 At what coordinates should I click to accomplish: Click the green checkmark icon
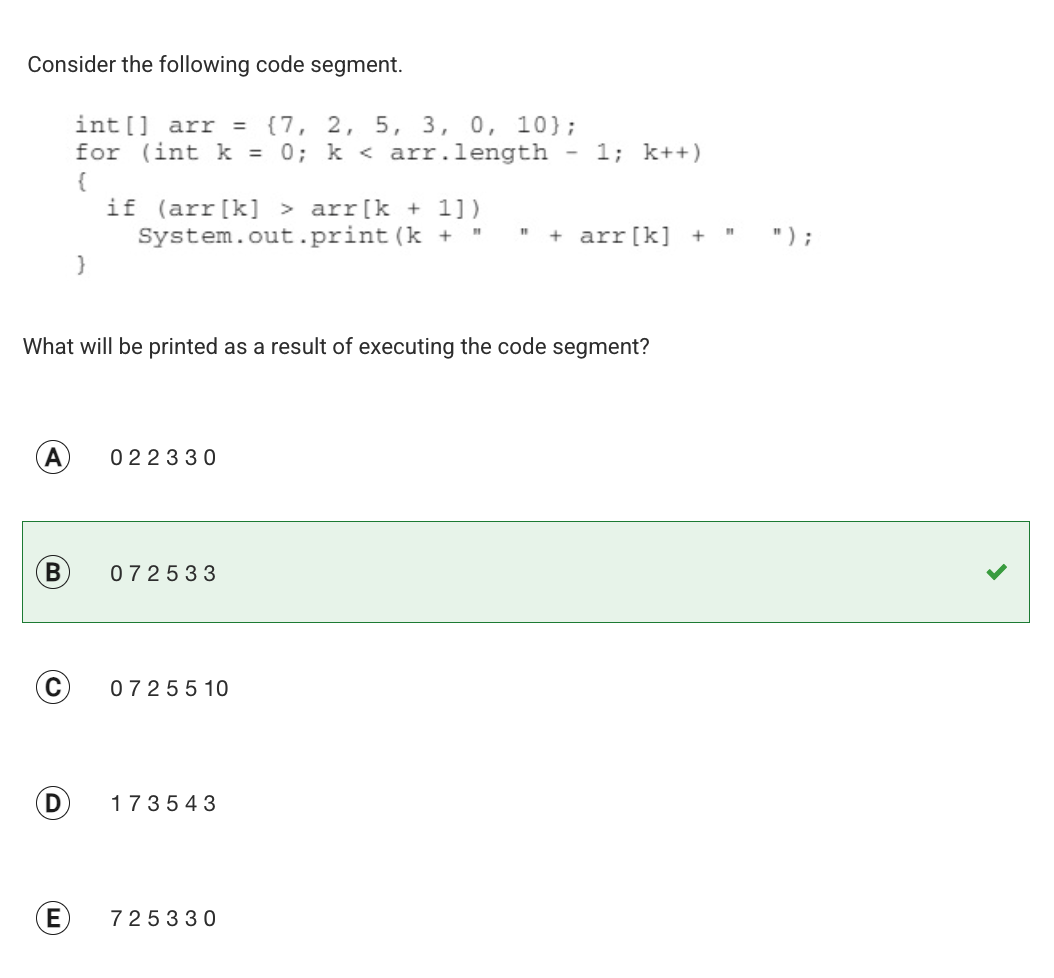pyautogui.click(x=996, y=571)
